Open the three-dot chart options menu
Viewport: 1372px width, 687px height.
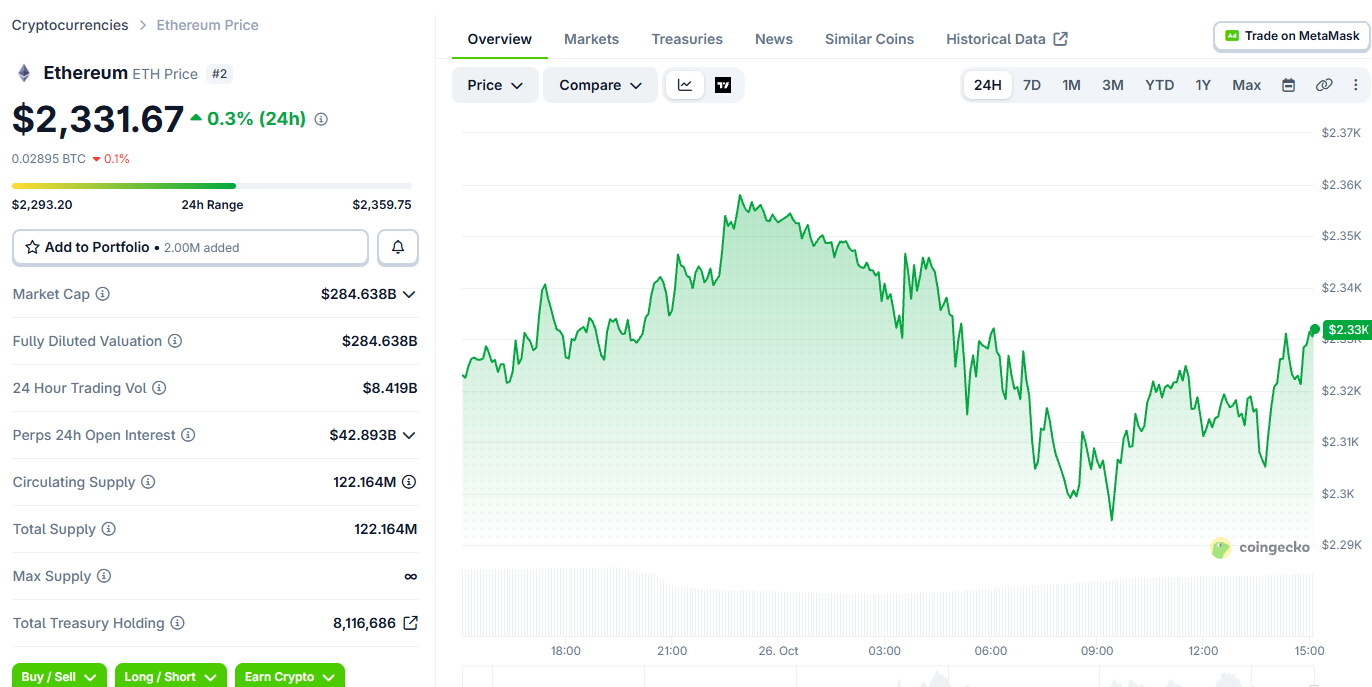[1356, 85]
